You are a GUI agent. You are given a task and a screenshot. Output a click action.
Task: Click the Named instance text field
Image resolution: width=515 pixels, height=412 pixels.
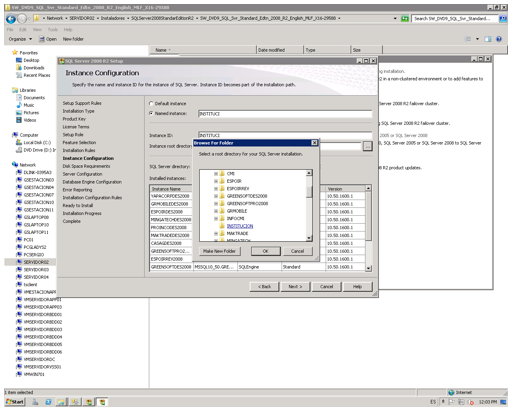click(285, 114)
